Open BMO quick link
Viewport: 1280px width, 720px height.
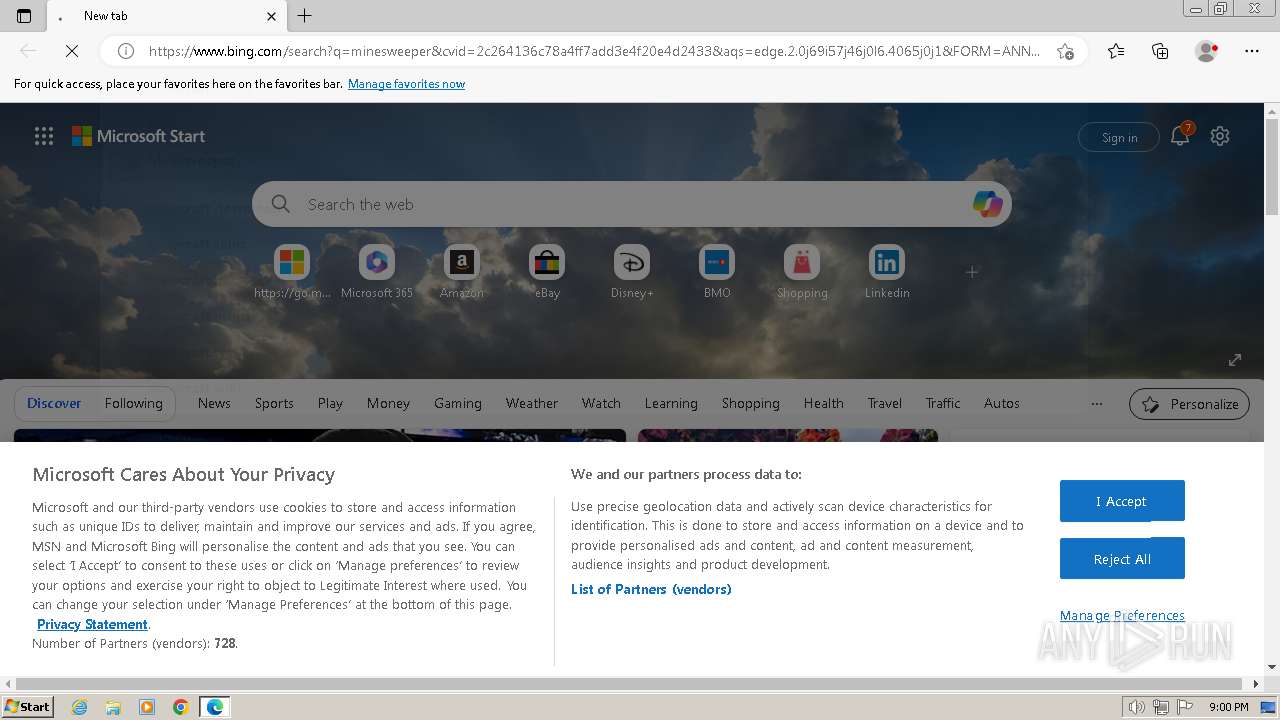[x=717, y=272]
